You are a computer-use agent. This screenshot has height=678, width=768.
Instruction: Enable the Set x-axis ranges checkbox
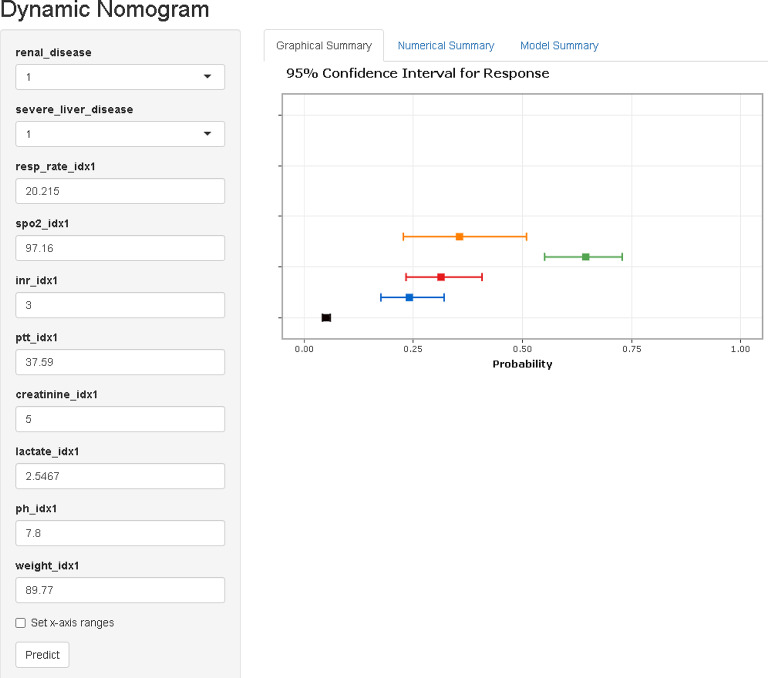pos(21,623)
